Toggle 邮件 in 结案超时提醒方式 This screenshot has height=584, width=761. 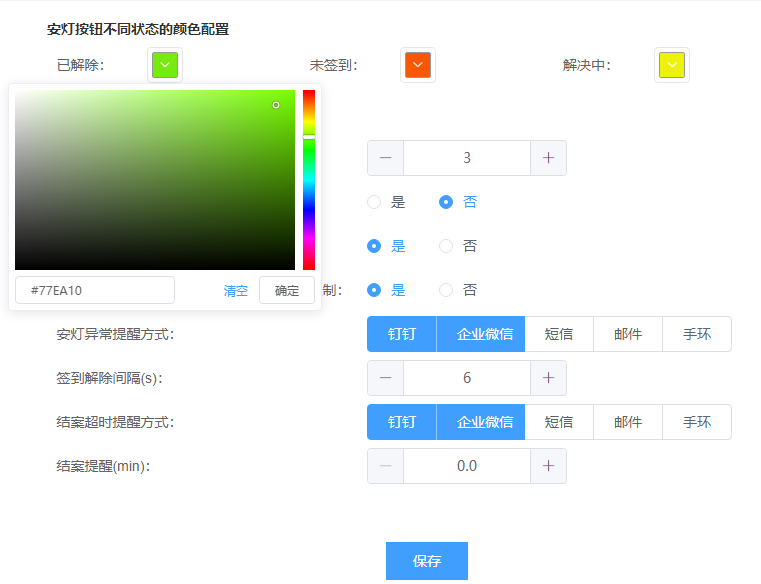(628, 422)
